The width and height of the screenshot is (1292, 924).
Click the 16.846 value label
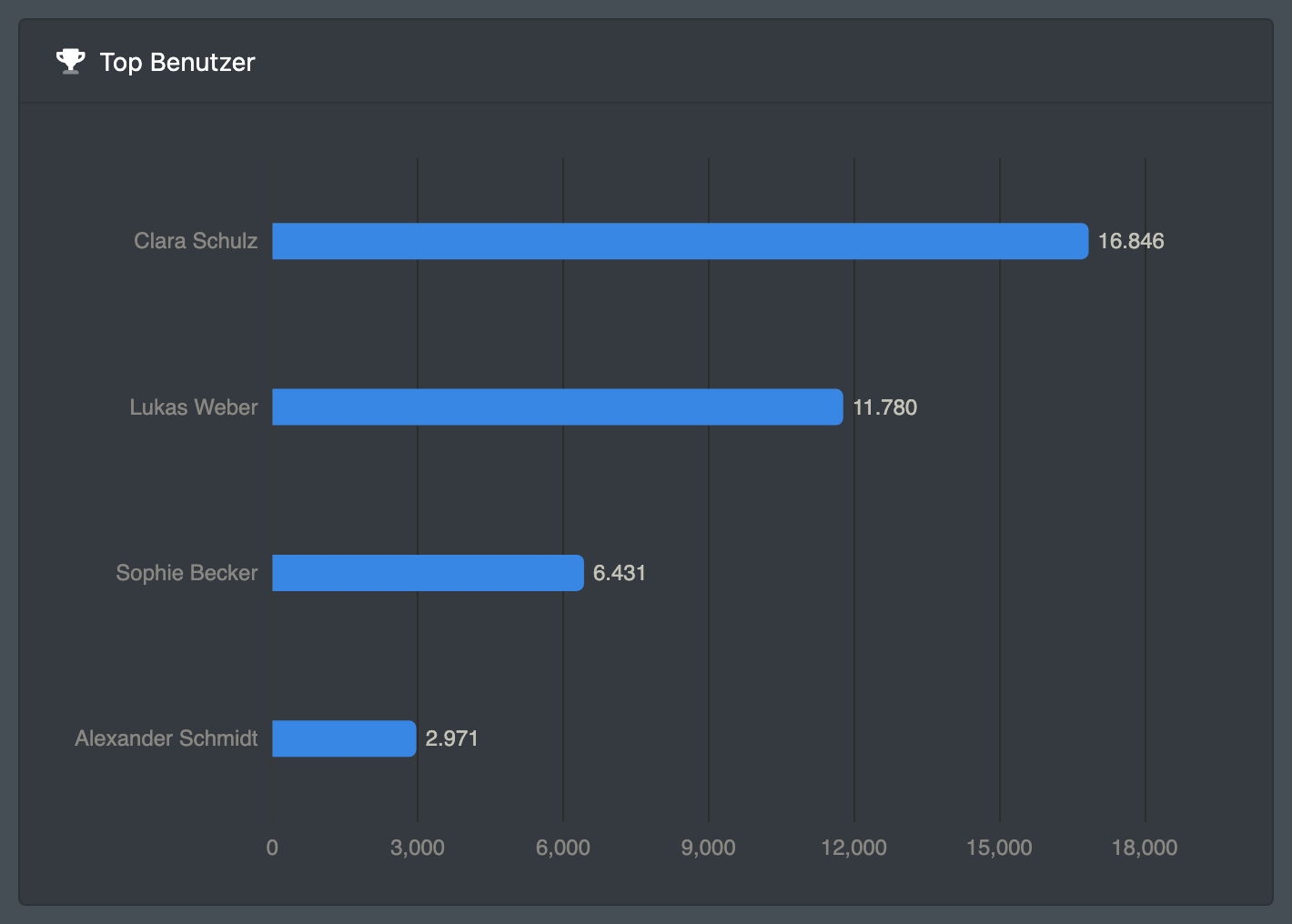(1131, 241)
